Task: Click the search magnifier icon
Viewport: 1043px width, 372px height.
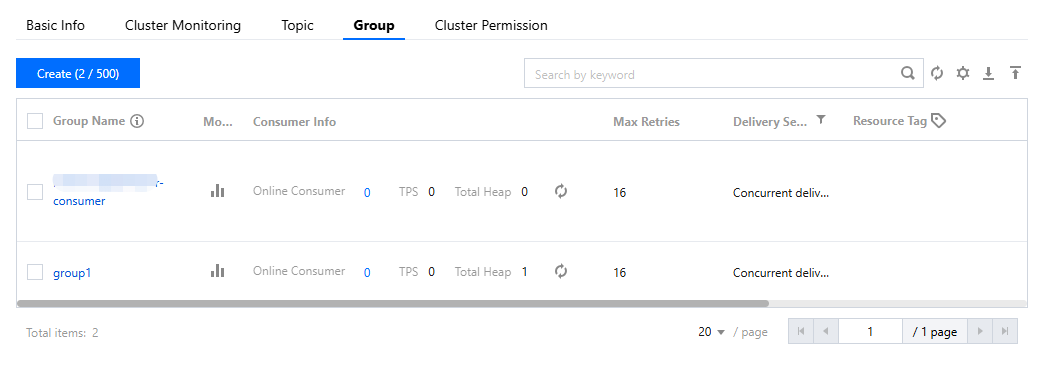Action: click(x=908, y=73)
